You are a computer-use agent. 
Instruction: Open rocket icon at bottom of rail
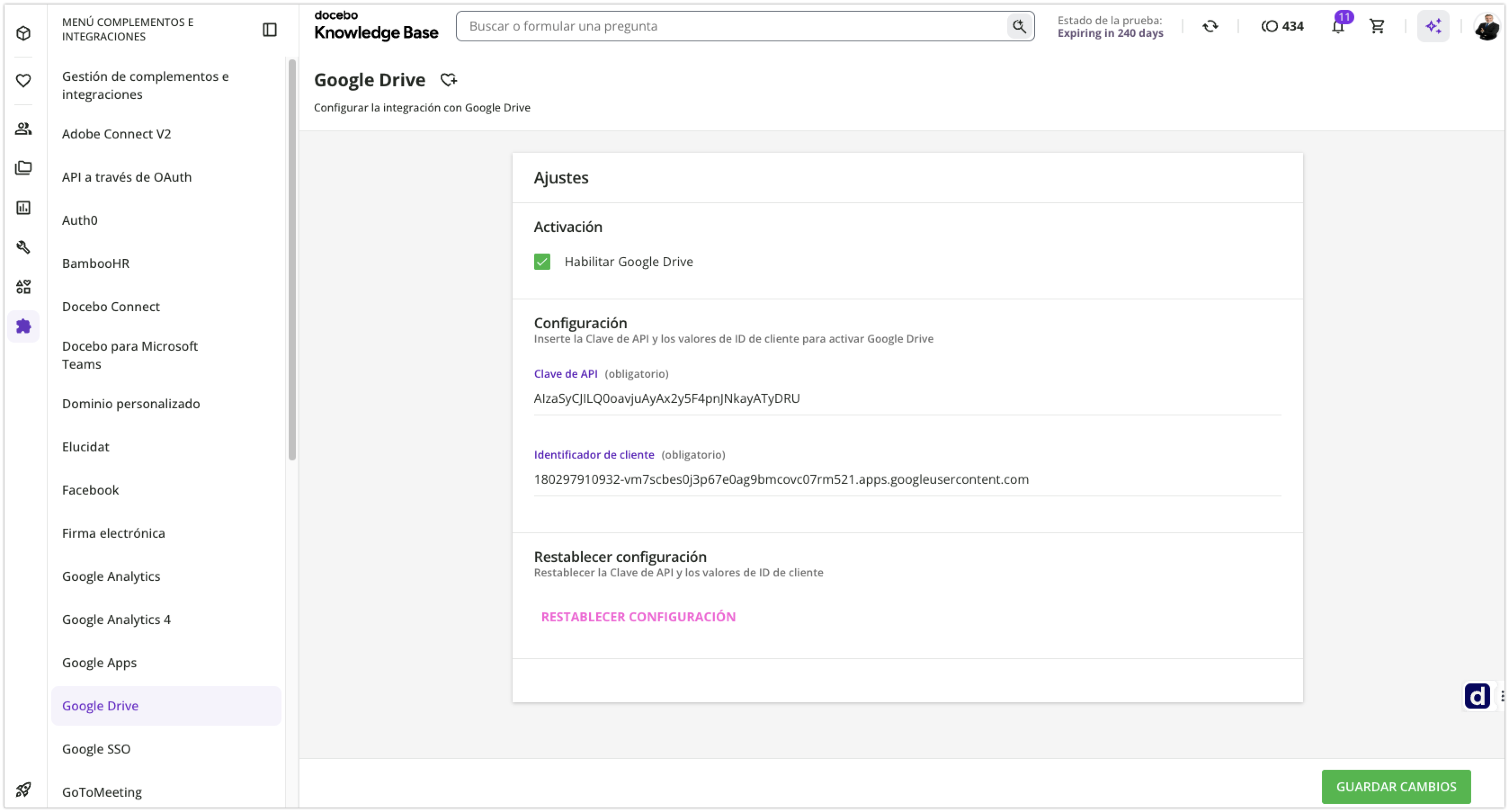[x=23, y=789]
